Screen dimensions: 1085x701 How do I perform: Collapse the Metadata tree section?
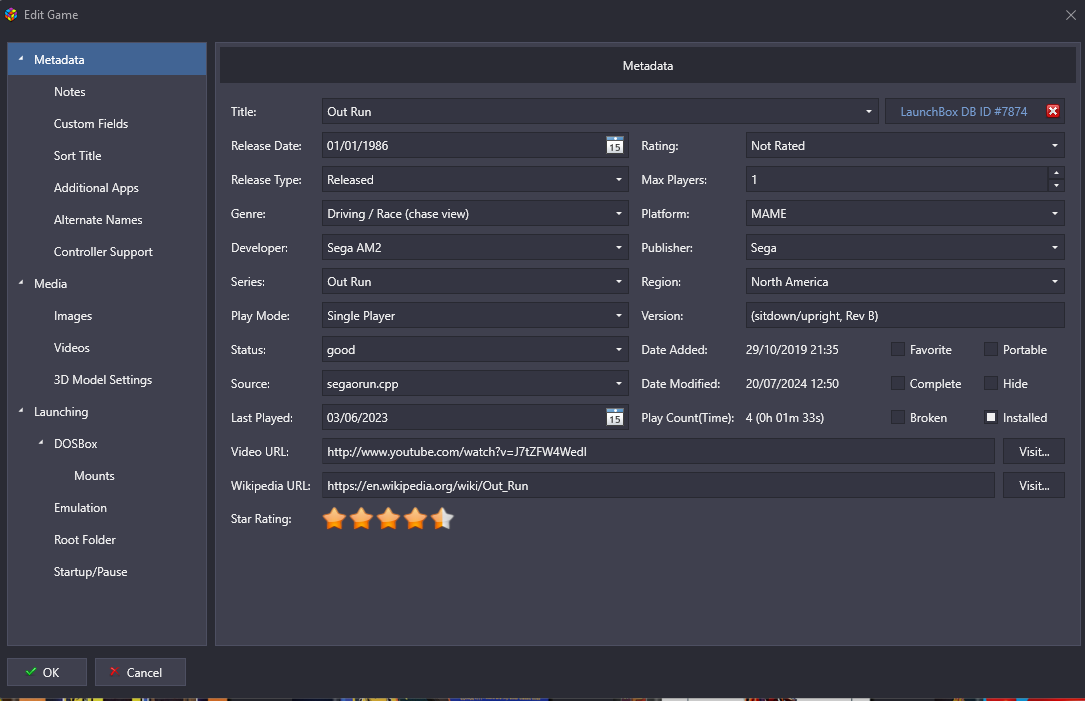click(x=21, y=60)
